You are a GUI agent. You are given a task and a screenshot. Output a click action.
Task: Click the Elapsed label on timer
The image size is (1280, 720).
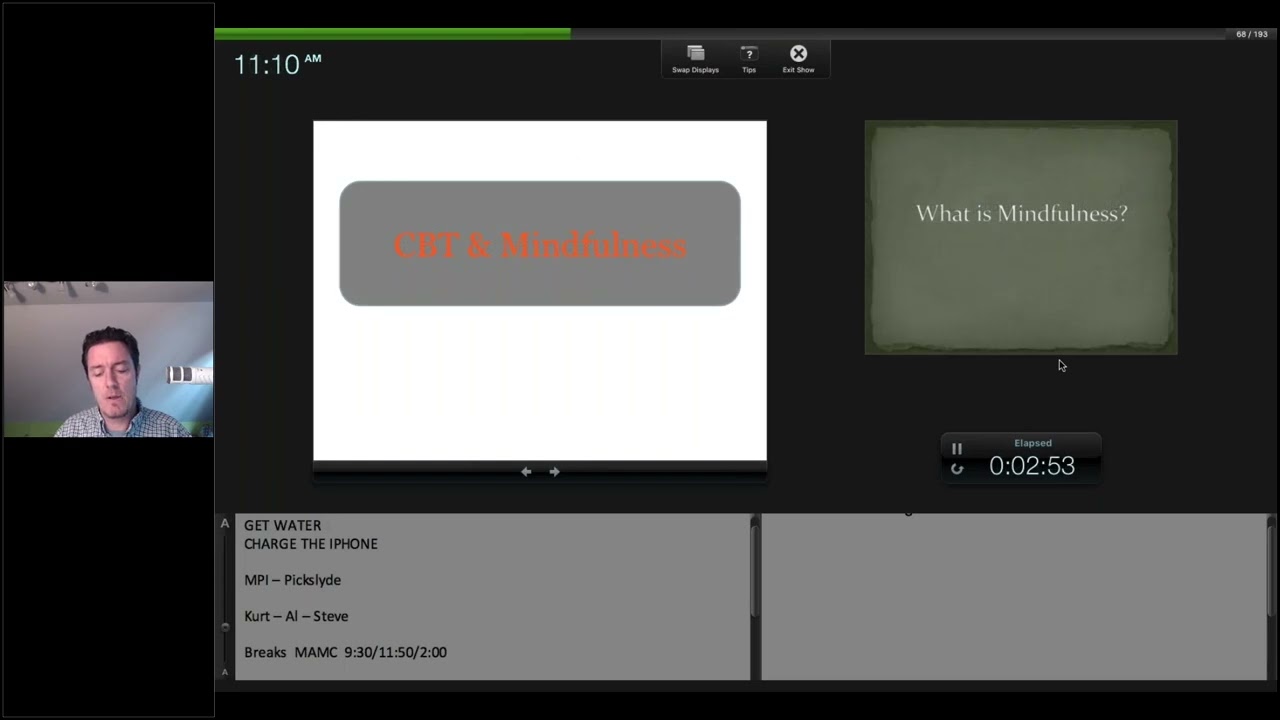1033,443
